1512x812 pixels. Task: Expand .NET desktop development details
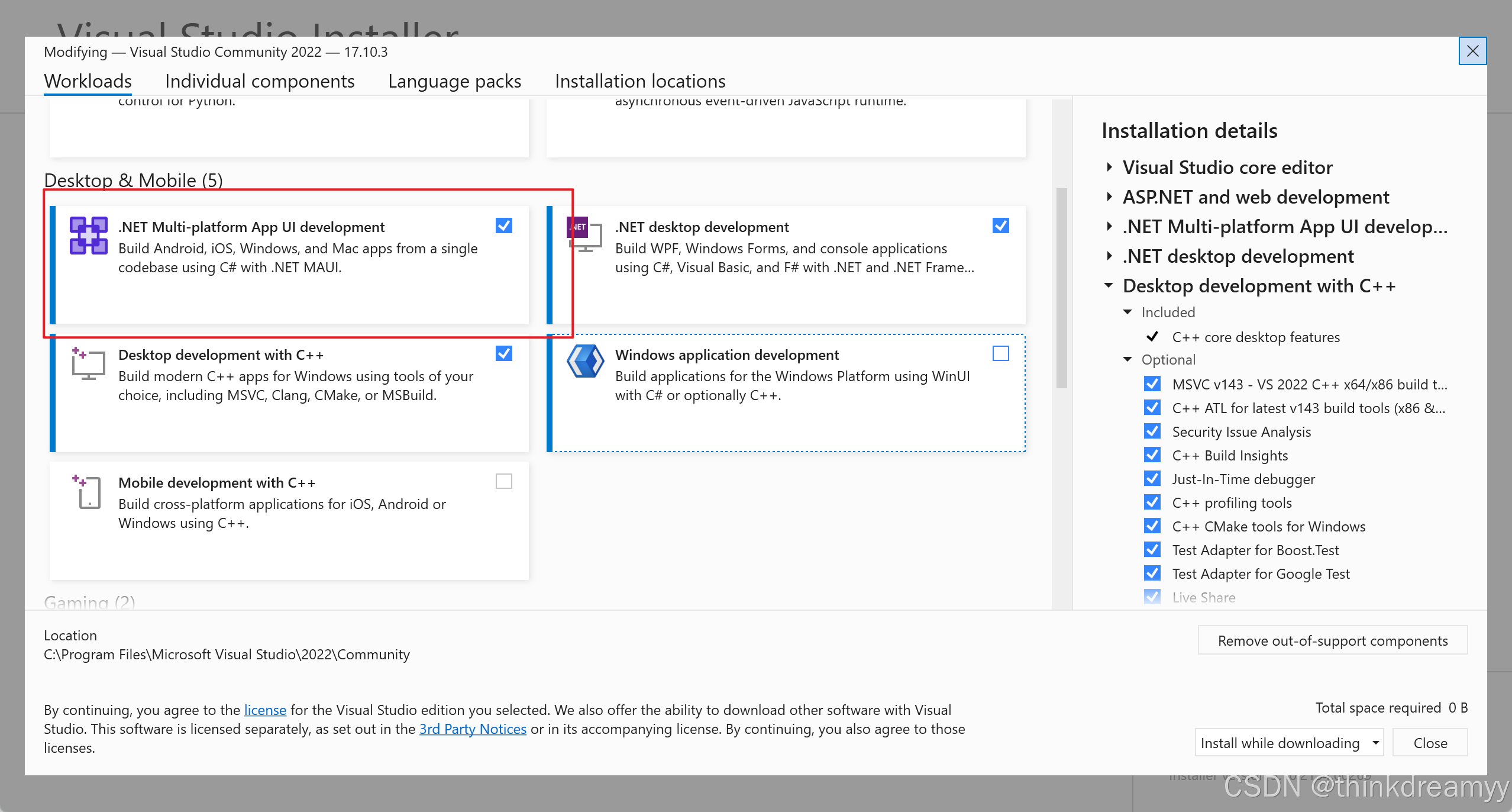(1109, 256)
